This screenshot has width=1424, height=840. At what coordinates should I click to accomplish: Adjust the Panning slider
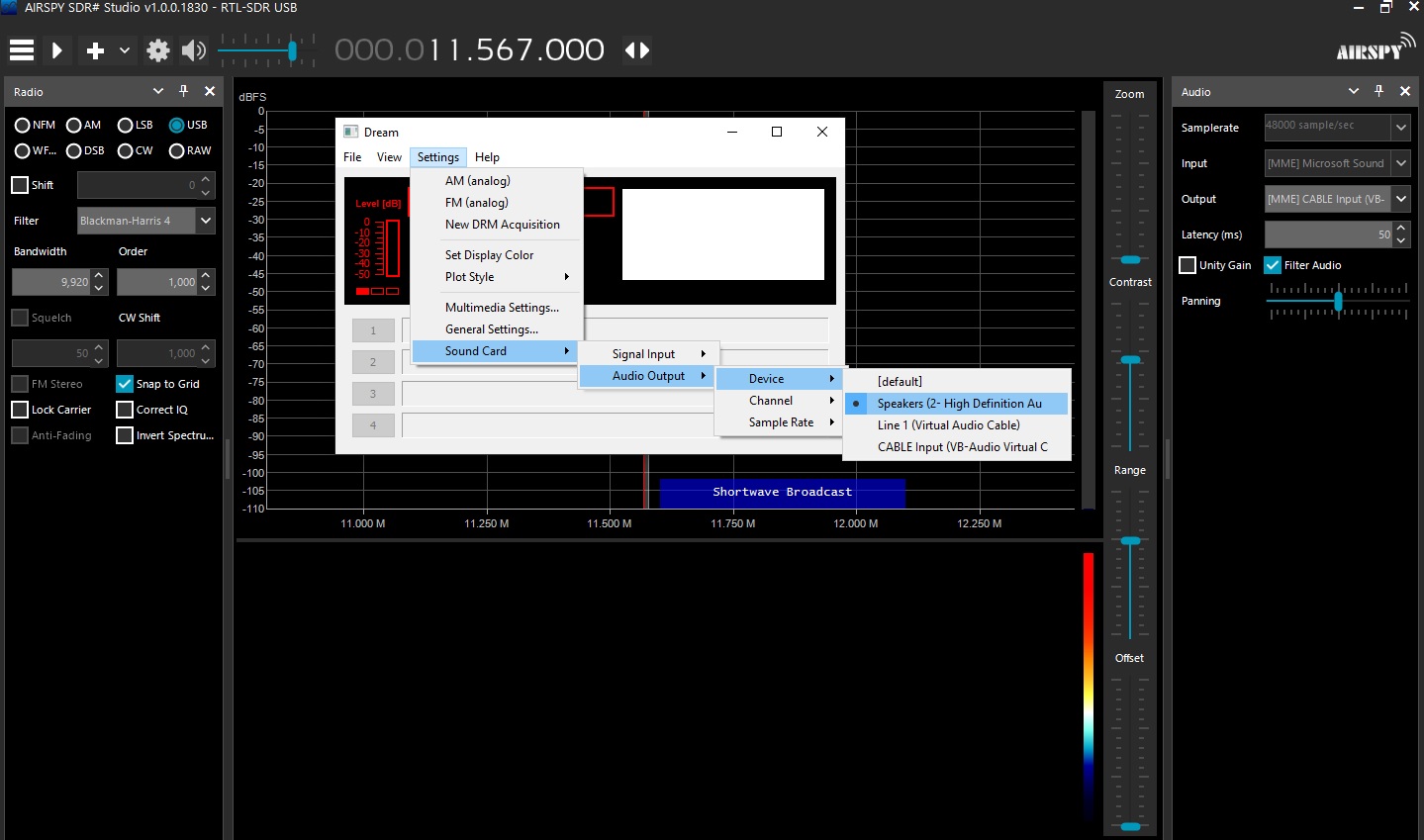click(x=1338, y=301)
